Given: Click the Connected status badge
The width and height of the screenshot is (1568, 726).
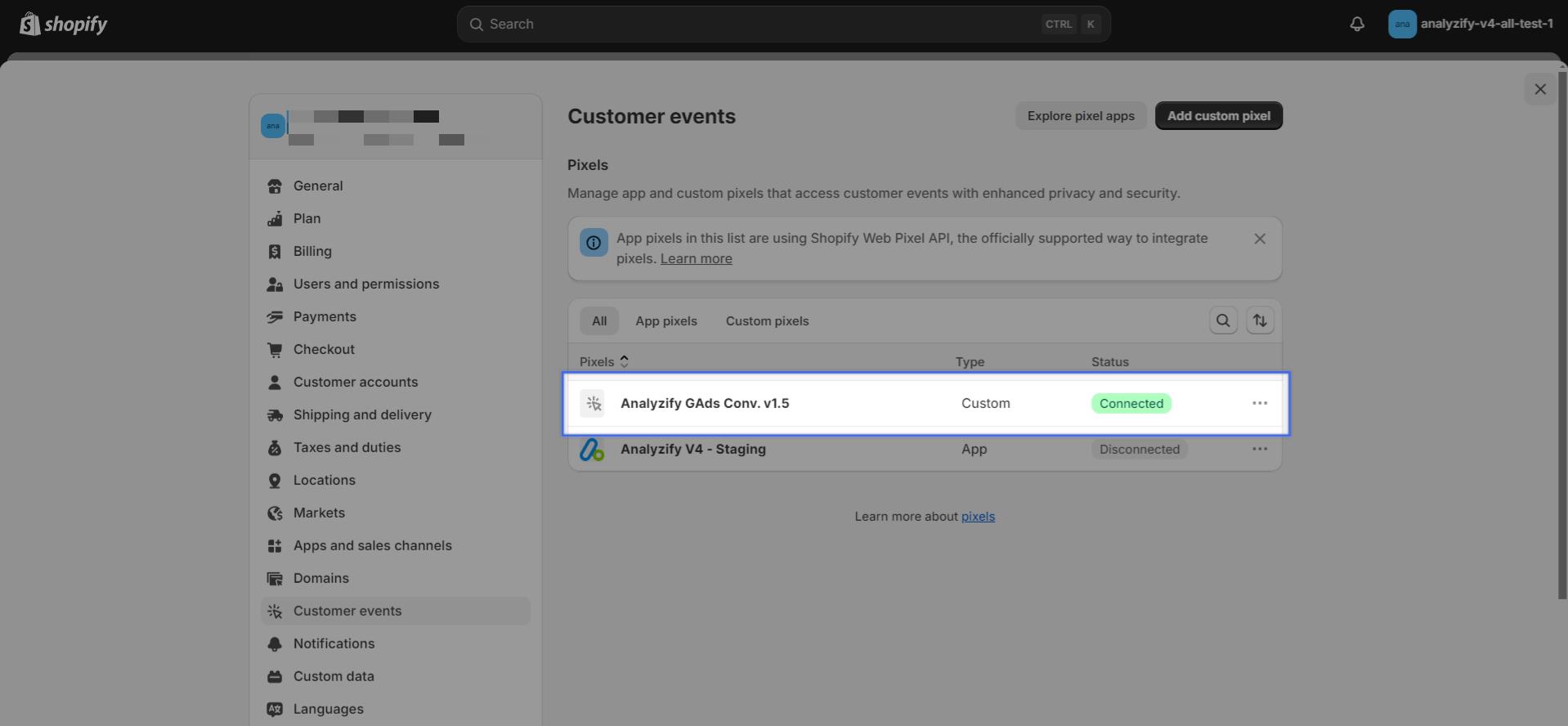Looking at the screenshot, I should coord(1131,403).
